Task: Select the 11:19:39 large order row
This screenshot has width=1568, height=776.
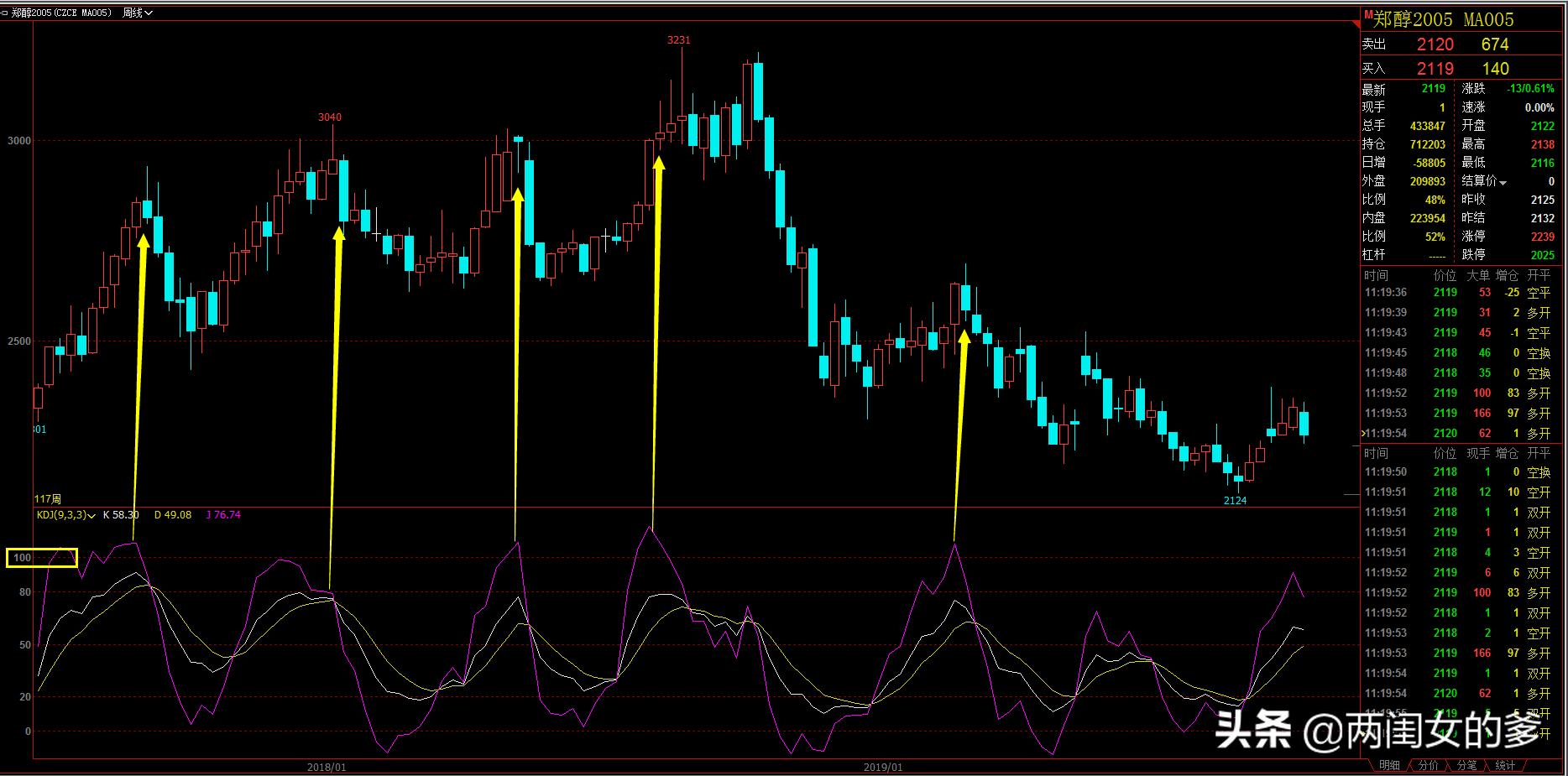Action: (x=1459, y=313)
